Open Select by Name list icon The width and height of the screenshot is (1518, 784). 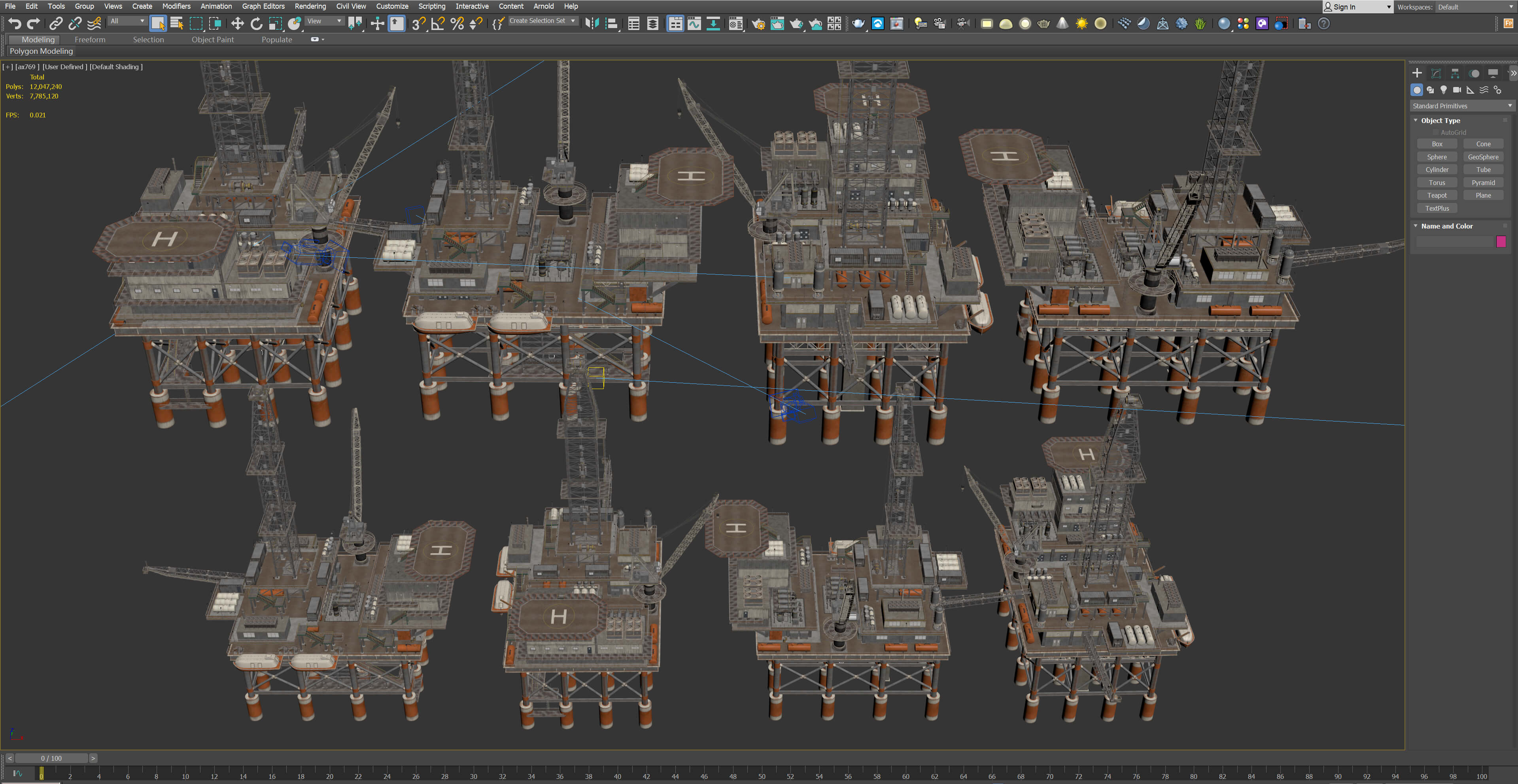pyautogui.click(x=177, y=24)
